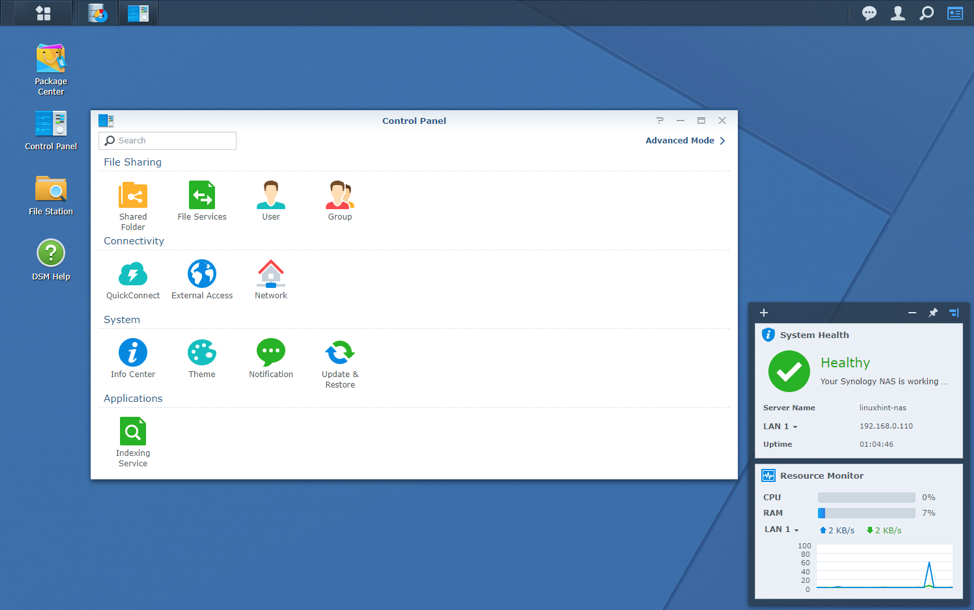Click the Search field in Control Panel
Screen dimensions: 974x610
pos(167,140)
